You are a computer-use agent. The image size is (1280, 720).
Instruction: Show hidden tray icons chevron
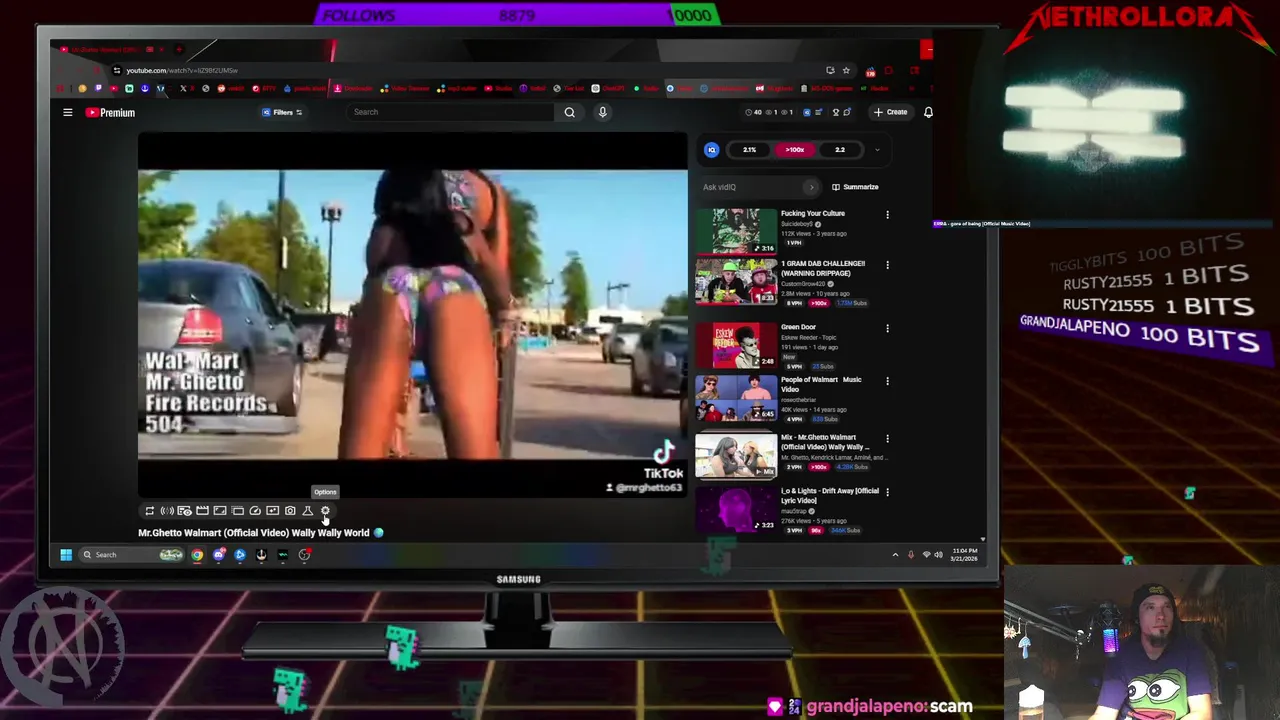point(895,554)
